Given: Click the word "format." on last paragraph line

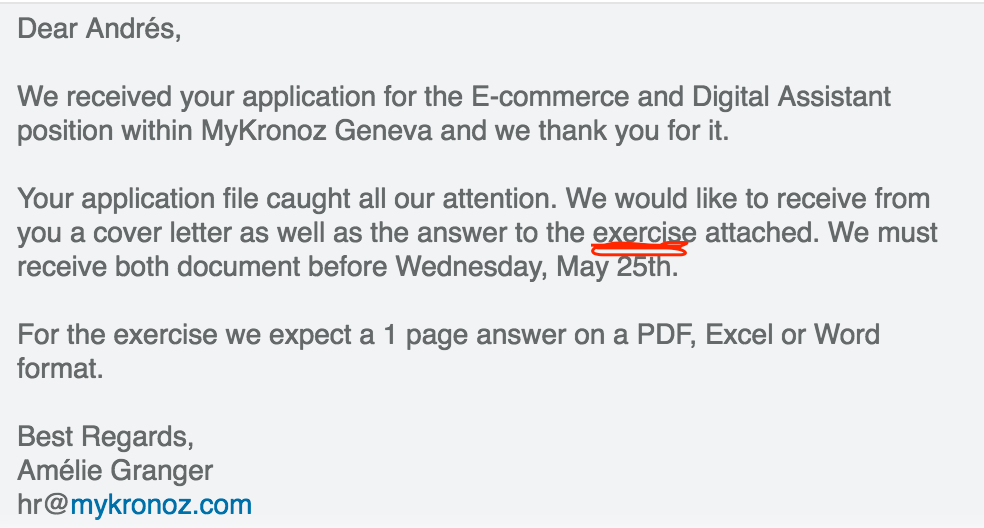Looking at the screenshot, I should [x=60, y=367].
